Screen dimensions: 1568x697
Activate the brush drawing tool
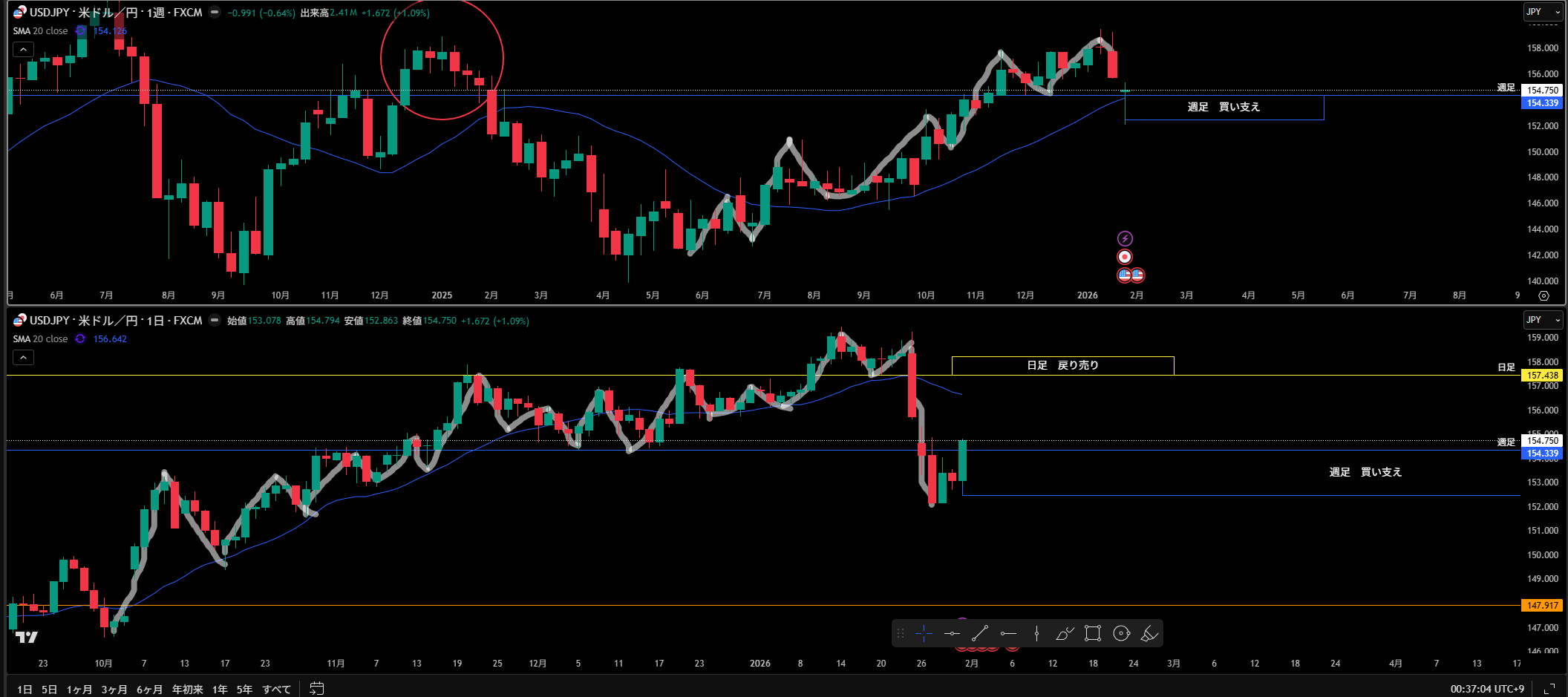(1065, 633)
